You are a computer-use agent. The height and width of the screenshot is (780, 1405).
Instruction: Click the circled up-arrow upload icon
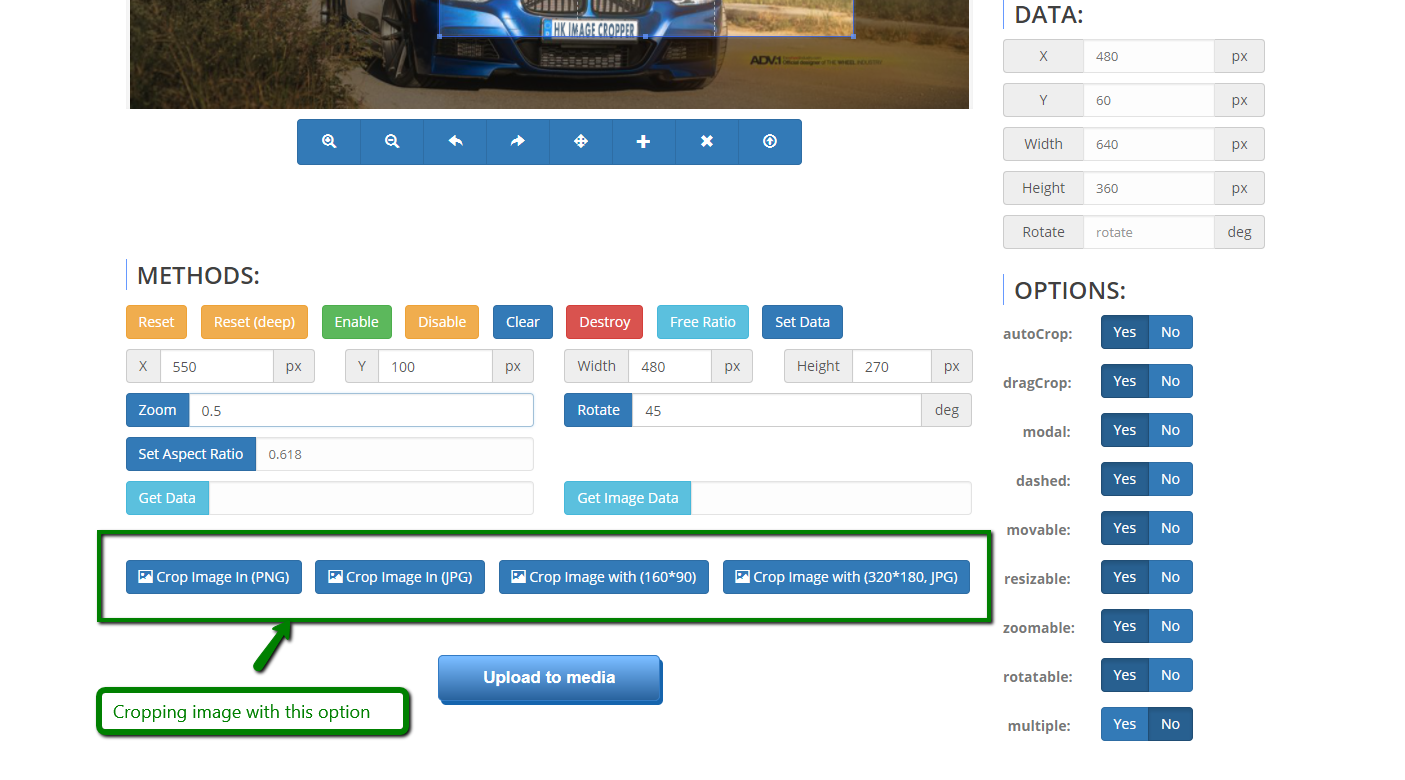tap(769, 142)
